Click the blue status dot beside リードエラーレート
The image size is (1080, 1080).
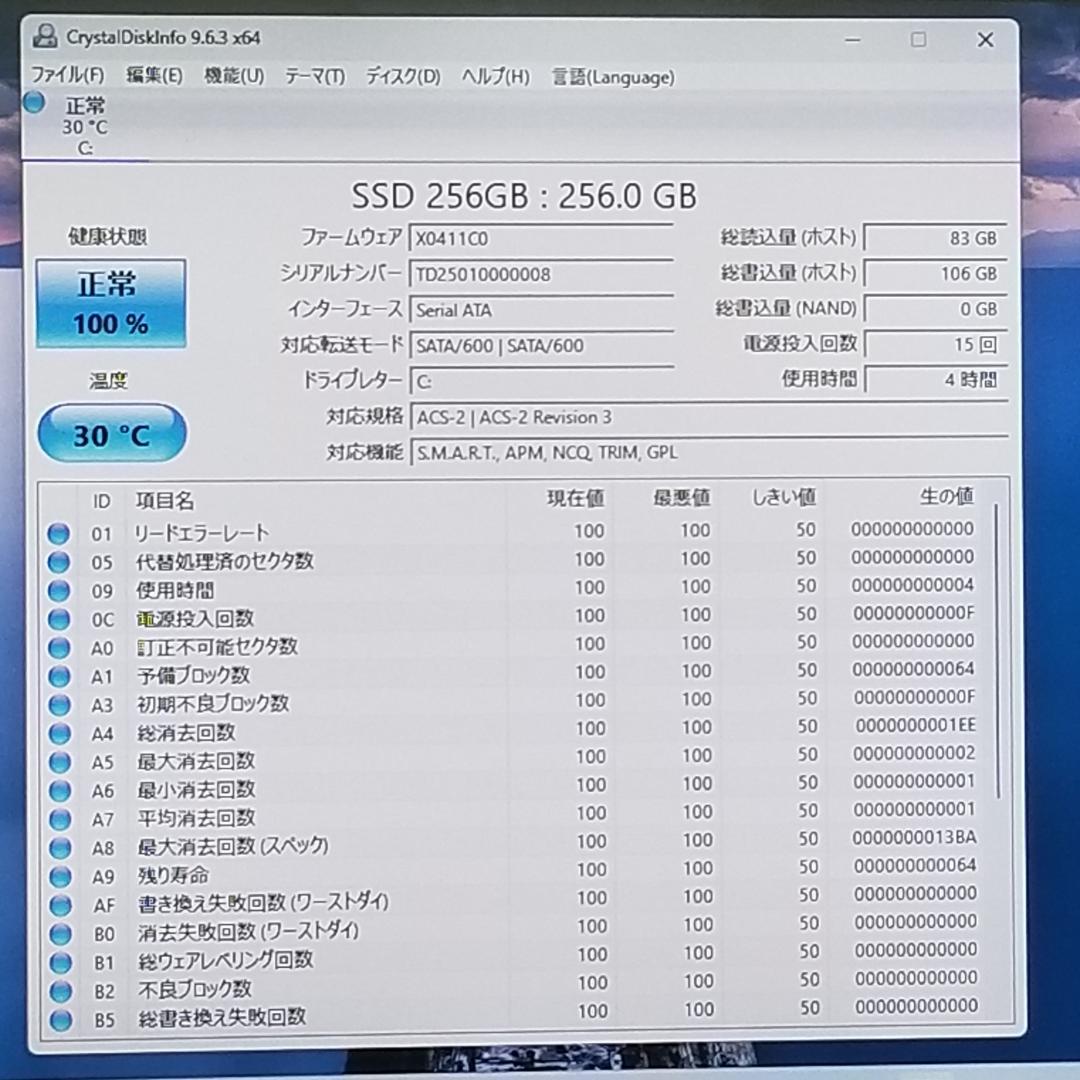(58, 533)
